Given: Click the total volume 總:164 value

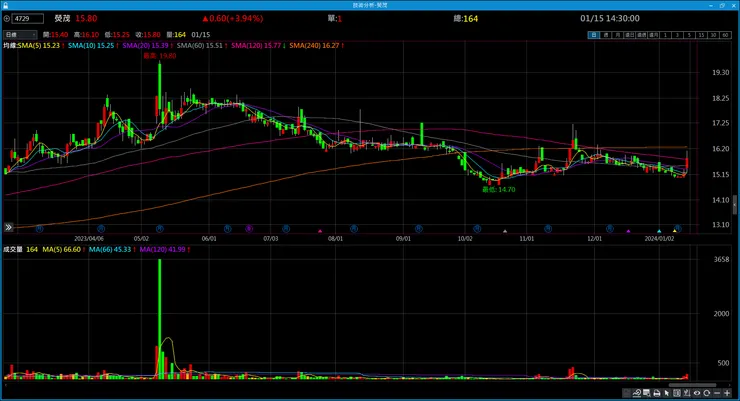Looking at the screenshot, I should [x=465, y=18].
